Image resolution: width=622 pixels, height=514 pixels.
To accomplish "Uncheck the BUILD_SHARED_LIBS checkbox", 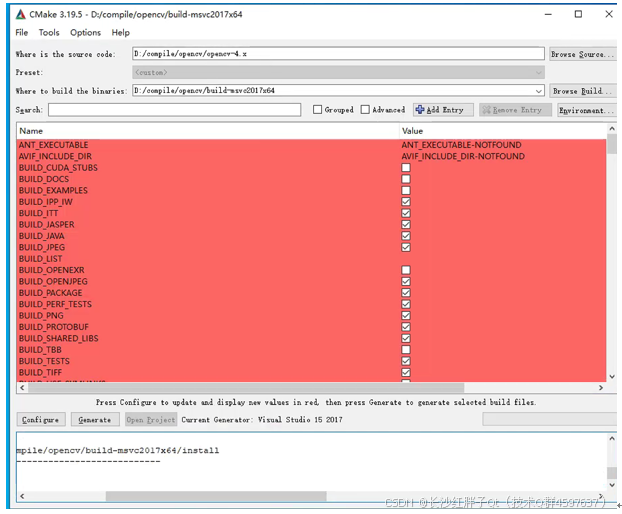I will pyautogui.click(x=406, y=338).
